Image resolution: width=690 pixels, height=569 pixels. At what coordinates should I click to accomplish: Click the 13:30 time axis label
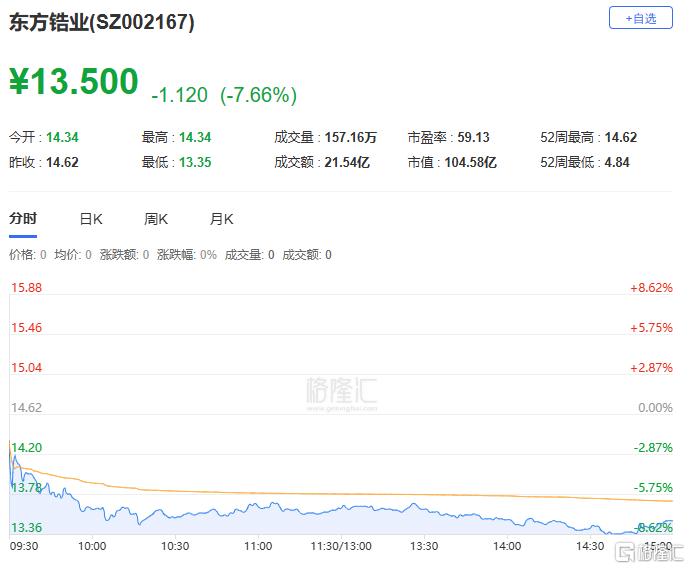424,547
